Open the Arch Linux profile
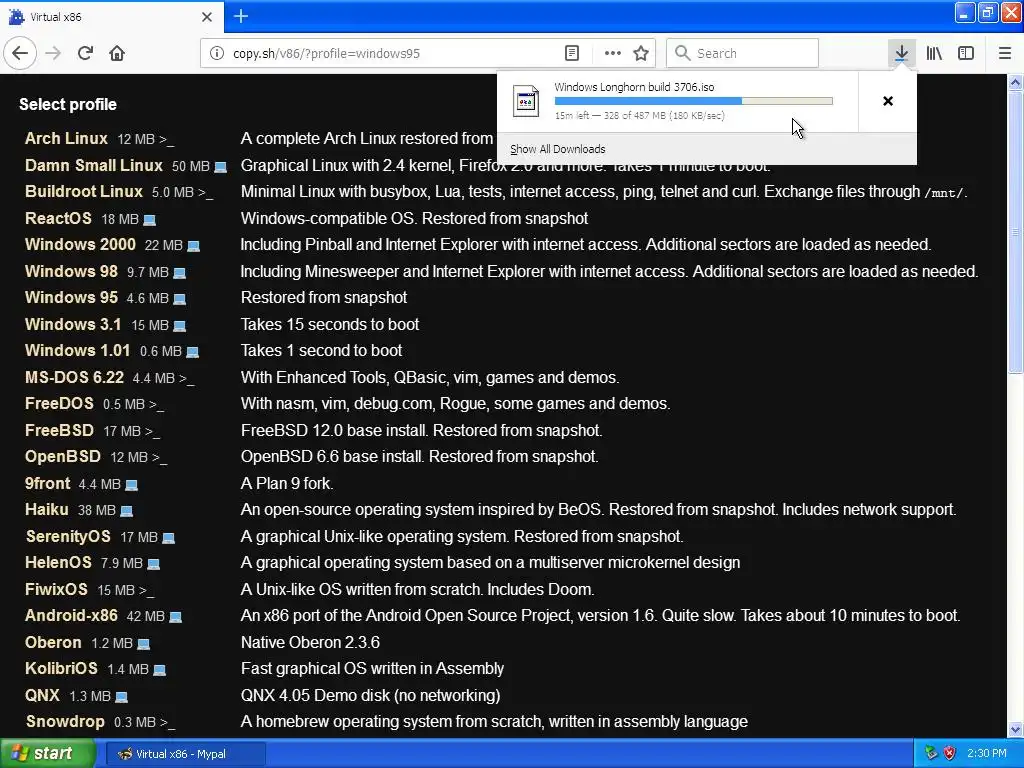1024x768 pixels. [66, 138]
